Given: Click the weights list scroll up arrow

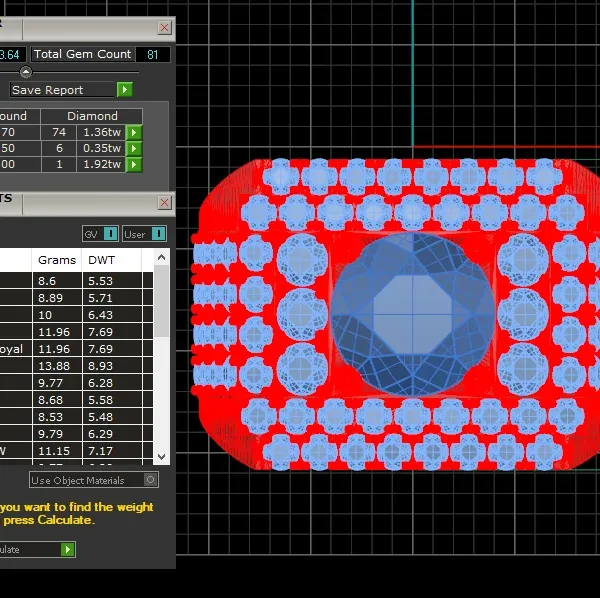Looking at the screenshot, I should click(x=161, y=257).
